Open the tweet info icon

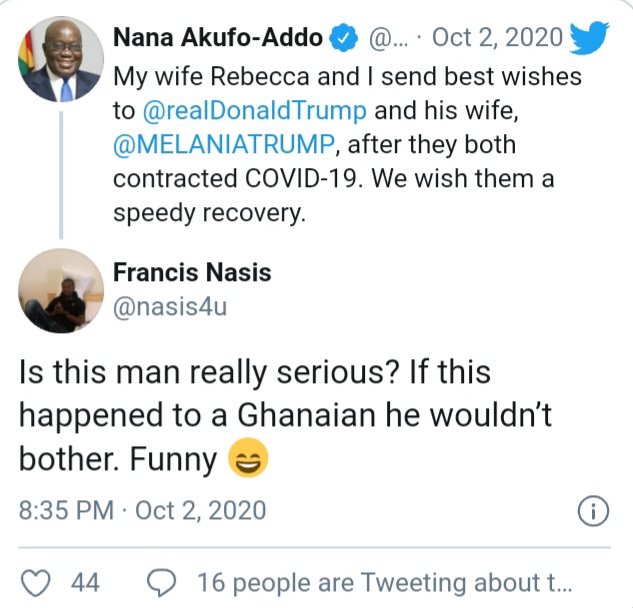[593, 512]
